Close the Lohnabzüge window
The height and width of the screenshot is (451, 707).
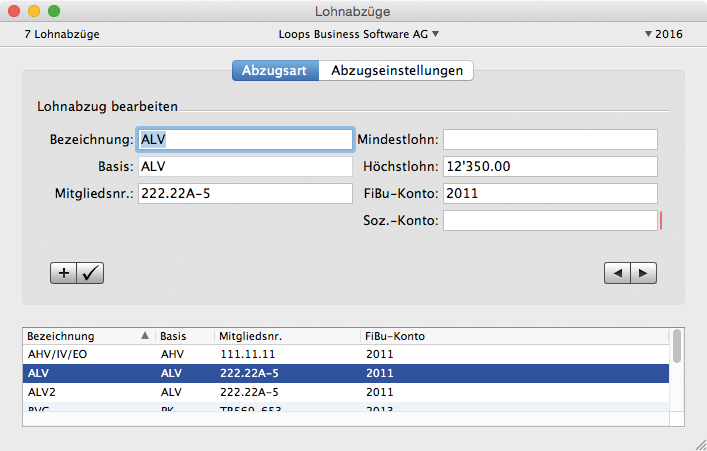pyautogui.click(x=14, y=11)
